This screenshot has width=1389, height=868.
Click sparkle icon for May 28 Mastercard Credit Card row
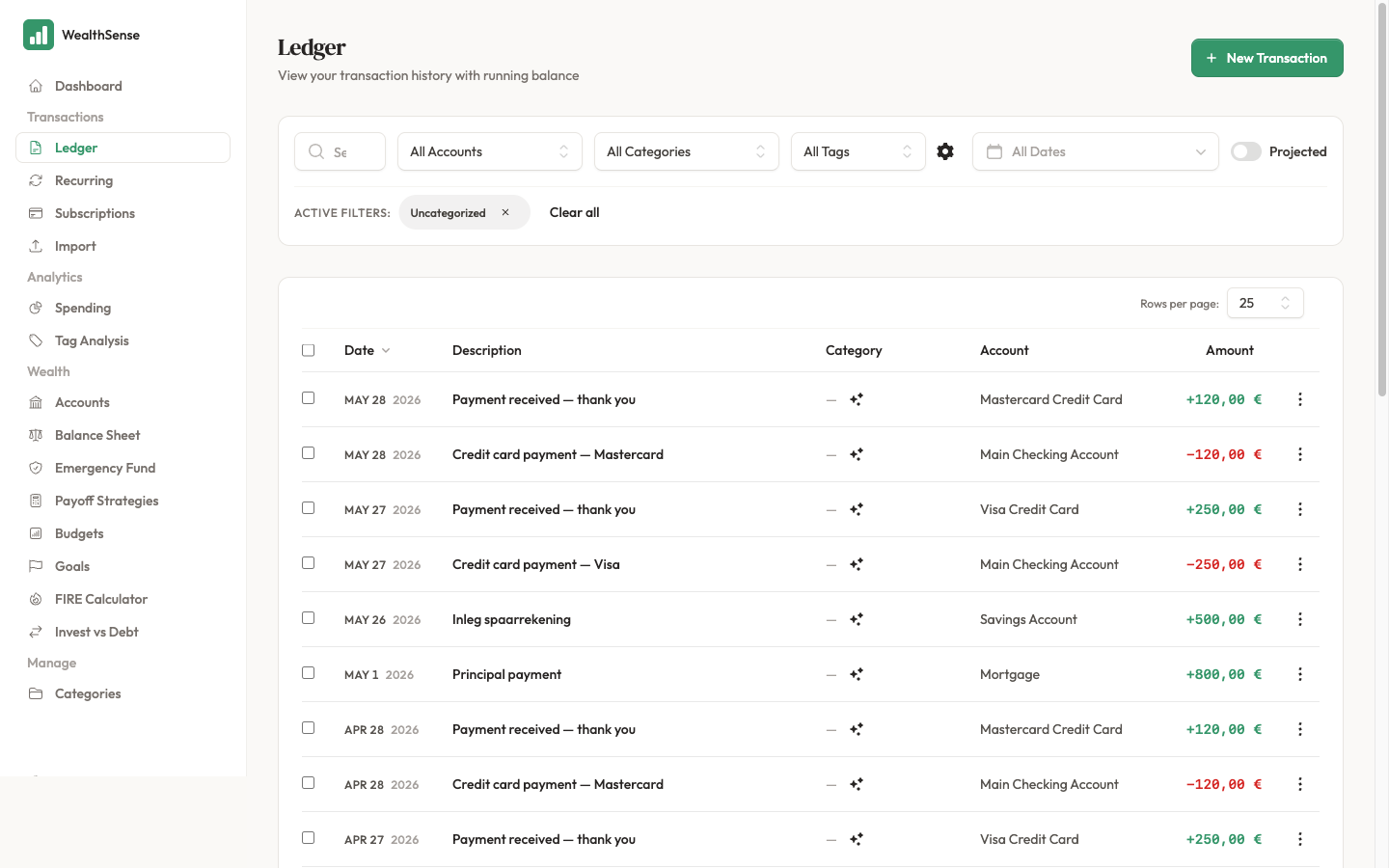pyautogui.click(x=857, y=399)
